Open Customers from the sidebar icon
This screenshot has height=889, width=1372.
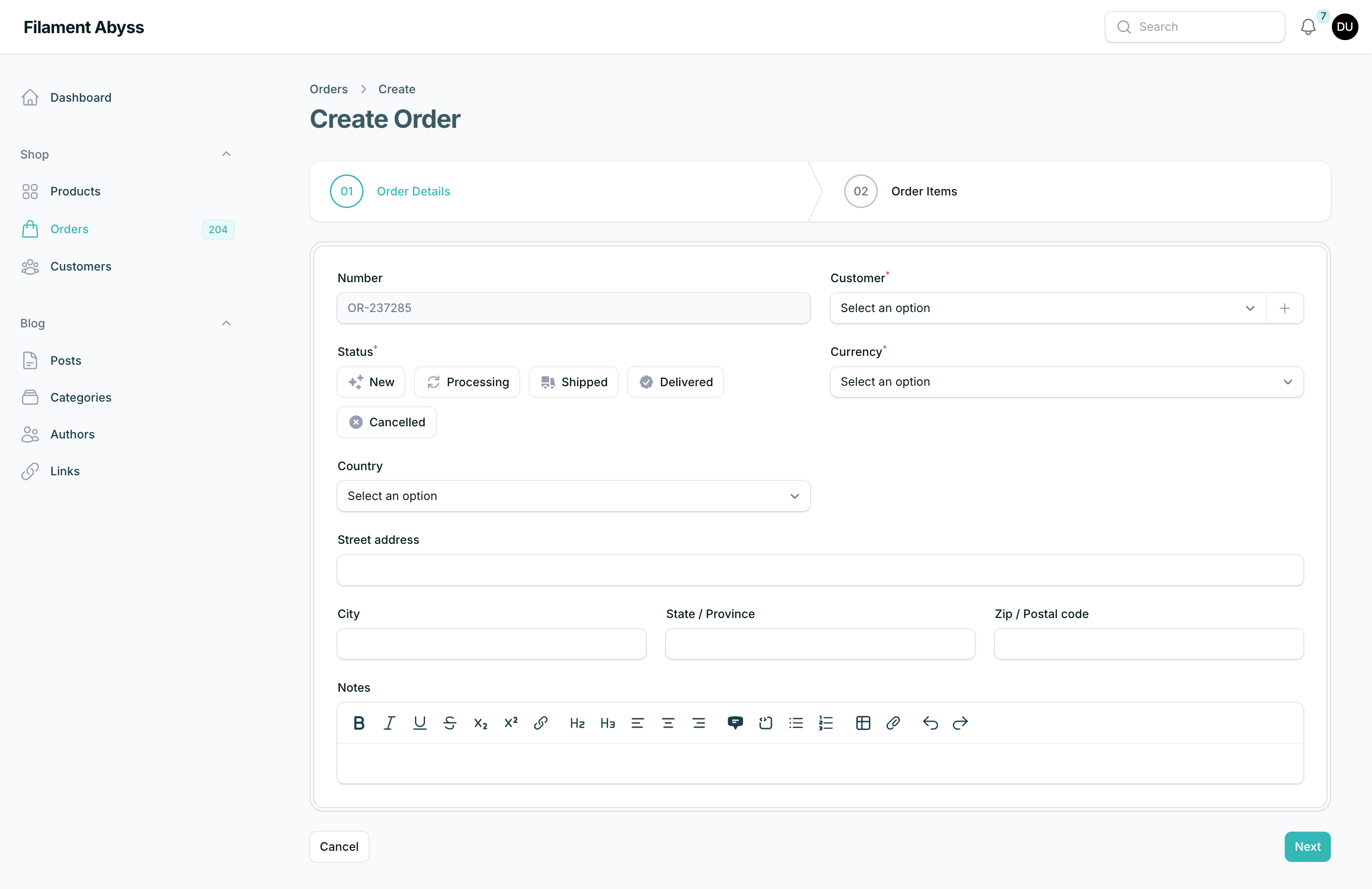pos(30,266)
